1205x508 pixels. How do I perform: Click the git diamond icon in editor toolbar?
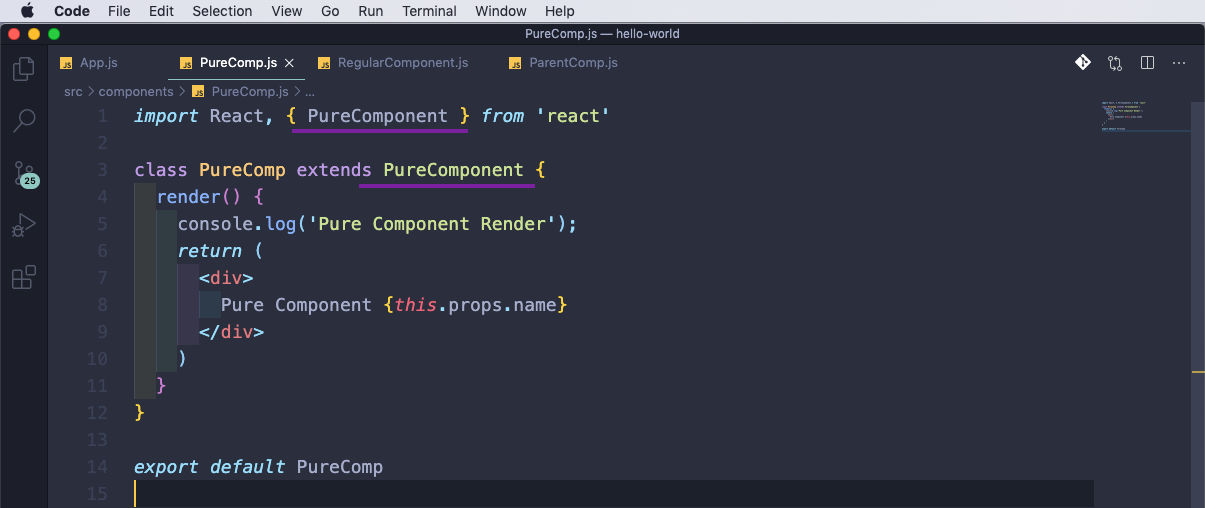pyautogui.click(x=1083, y=62)
